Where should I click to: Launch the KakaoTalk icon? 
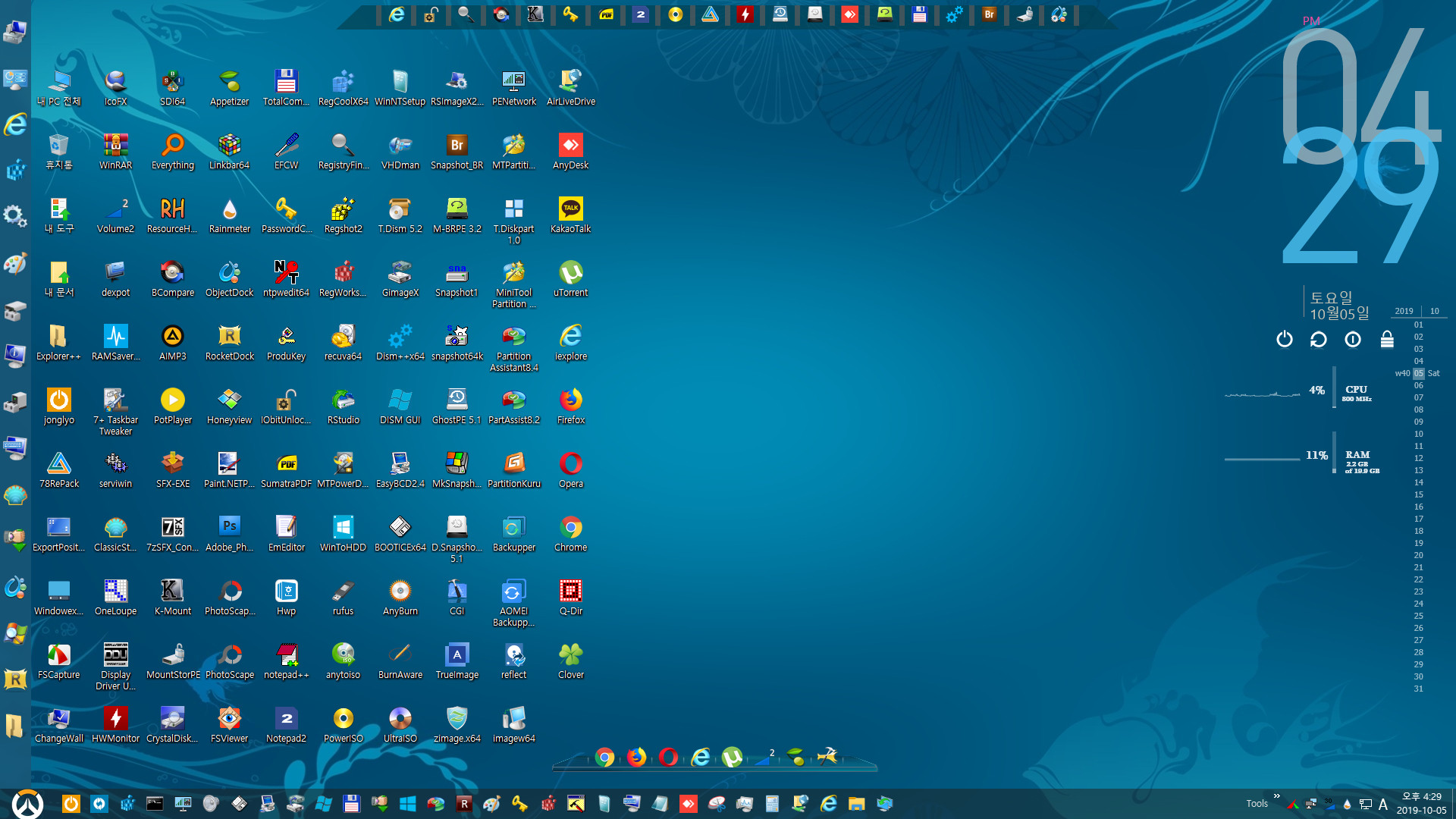click(x=570, y=215)
